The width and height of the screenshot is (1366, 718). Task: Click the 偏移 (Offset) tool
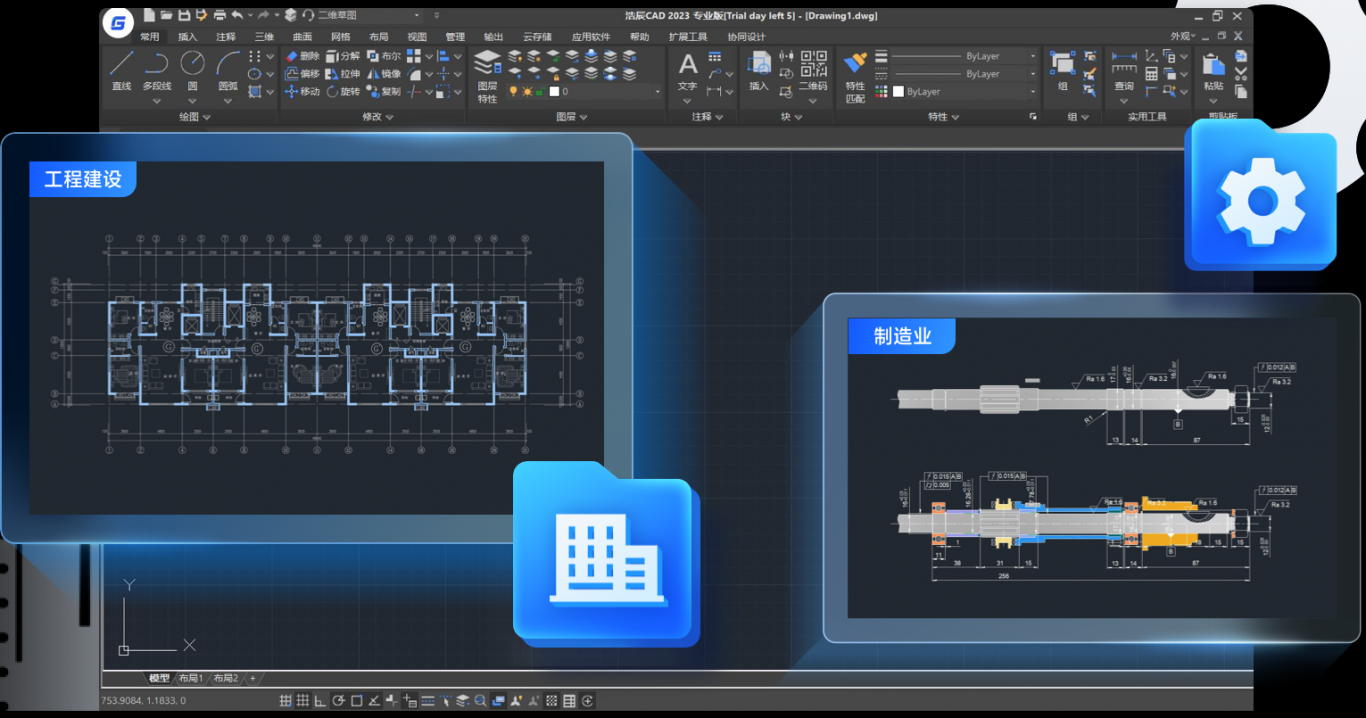(x=302, y=74)
